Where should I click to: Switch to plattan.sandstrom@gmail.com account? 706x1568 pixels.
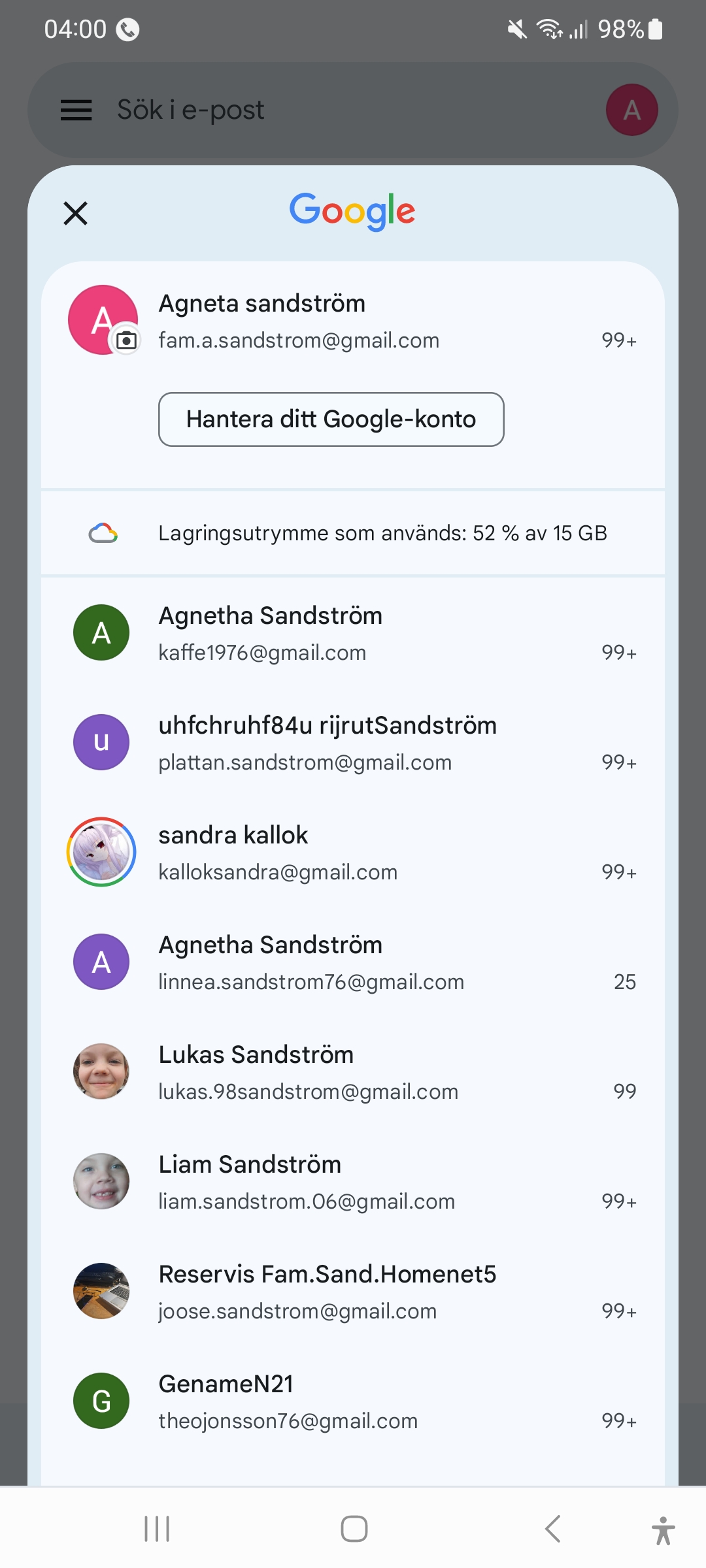click(x=353, y=743)
